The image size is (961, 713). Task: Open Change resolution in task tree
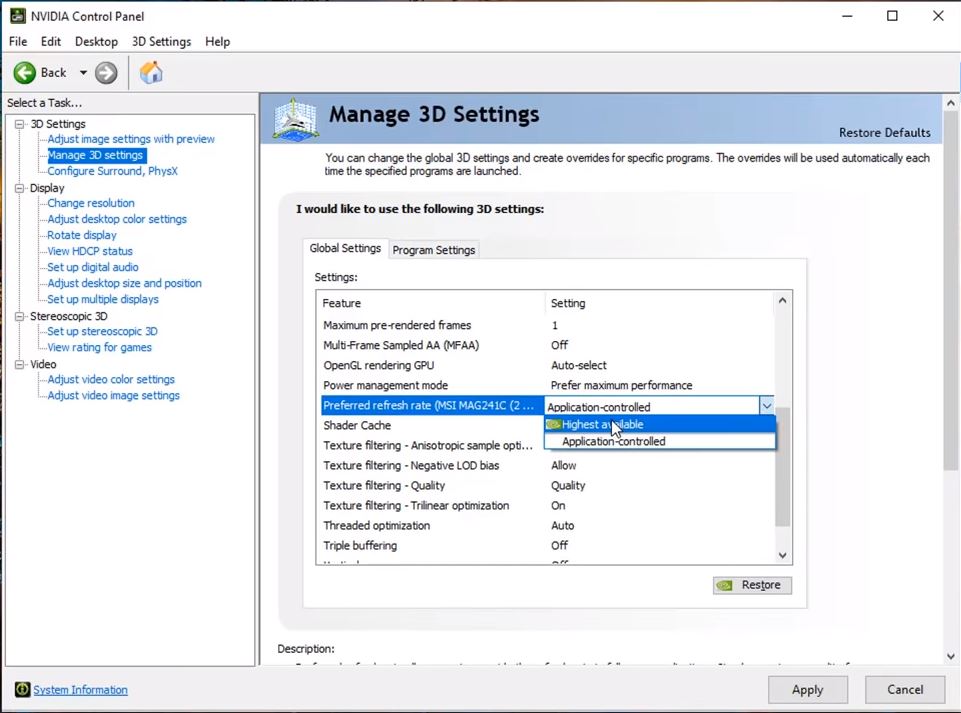(x=91, y=203)
